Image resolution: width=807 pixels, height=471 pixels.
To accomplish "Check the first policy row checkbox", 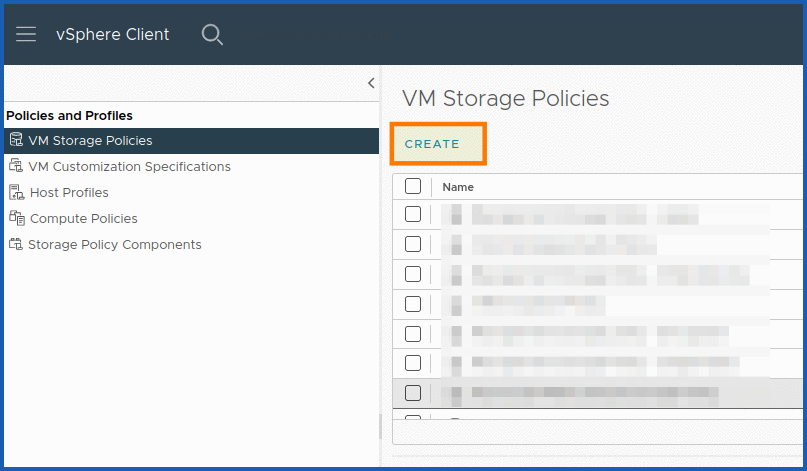I will pos(413,214).
